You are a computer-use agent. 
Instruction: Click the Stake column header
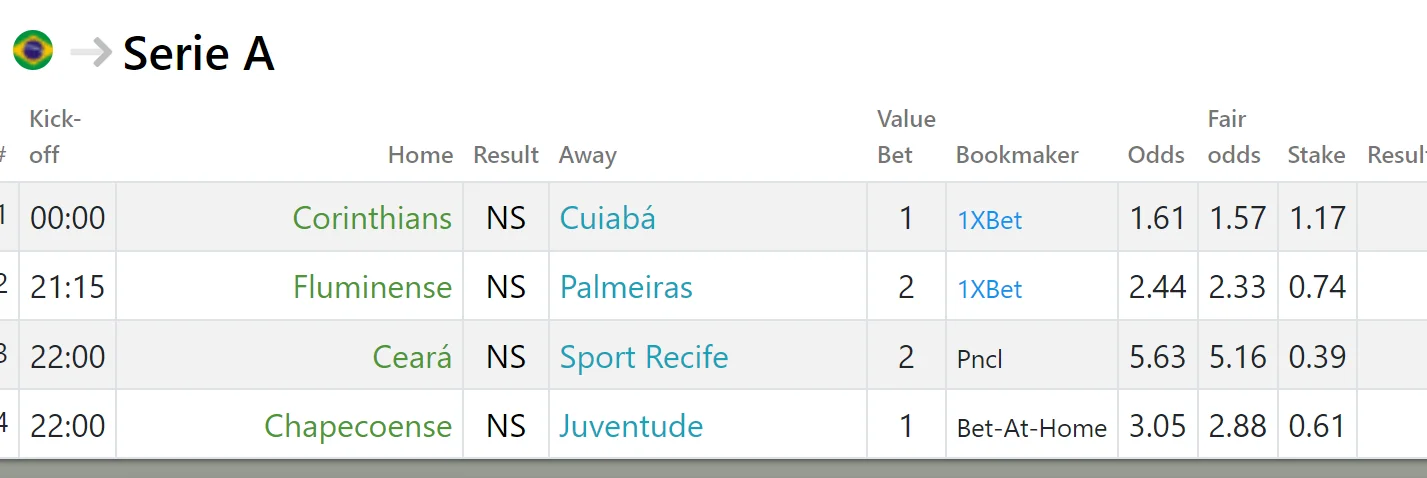(1316, 155)
